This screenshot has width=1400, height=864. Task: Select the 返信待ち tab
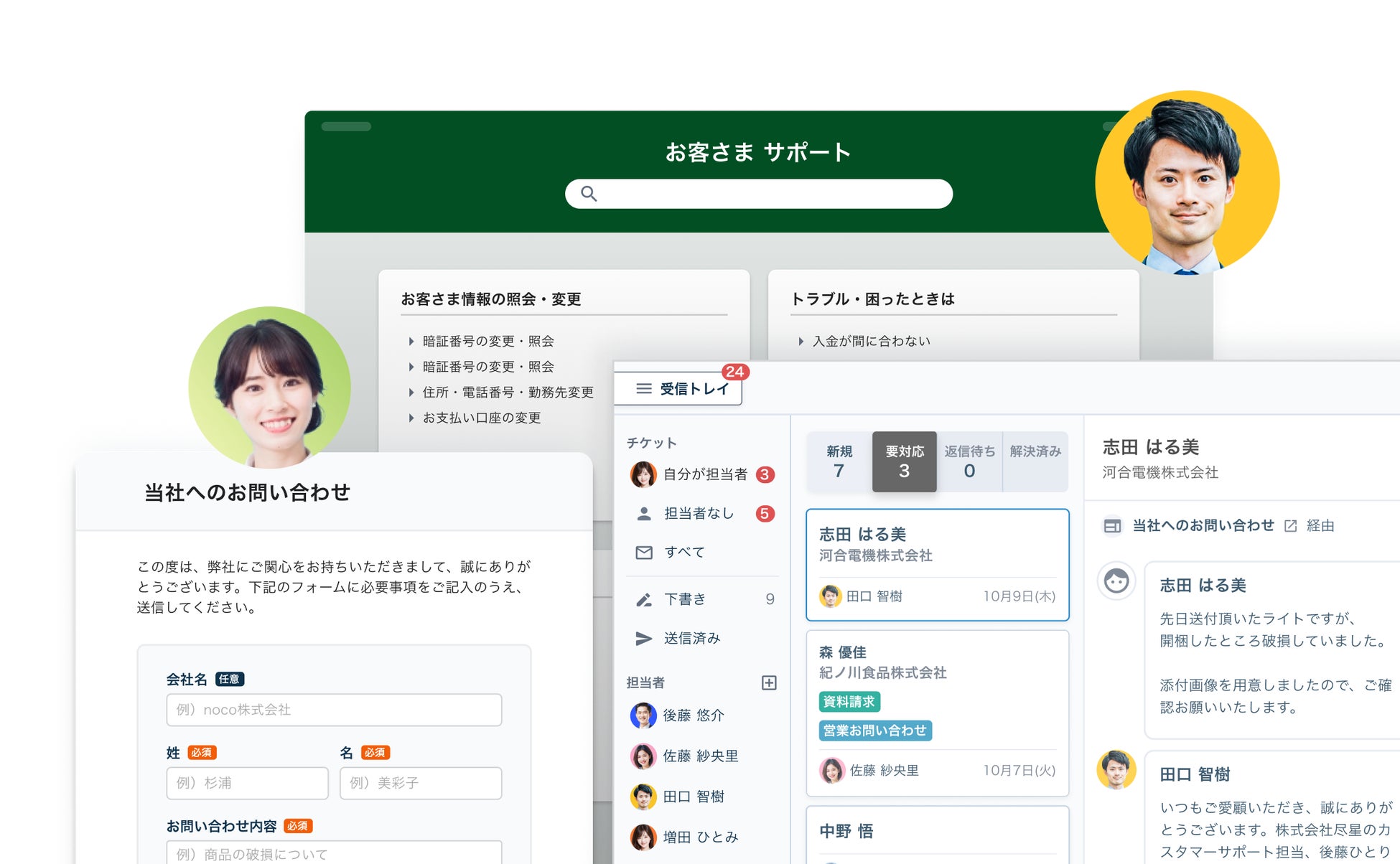click(x=969, y=461)
